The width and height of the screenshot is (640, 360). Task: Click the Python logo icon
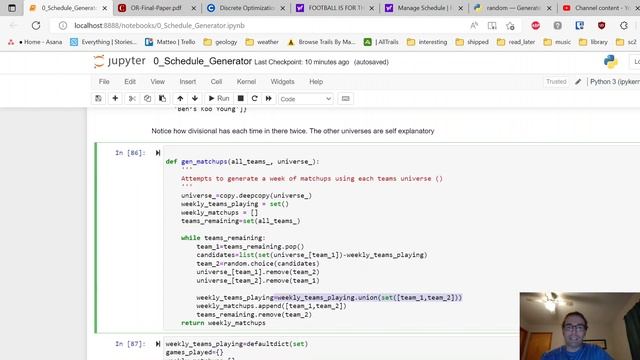(x=611, y=62)
